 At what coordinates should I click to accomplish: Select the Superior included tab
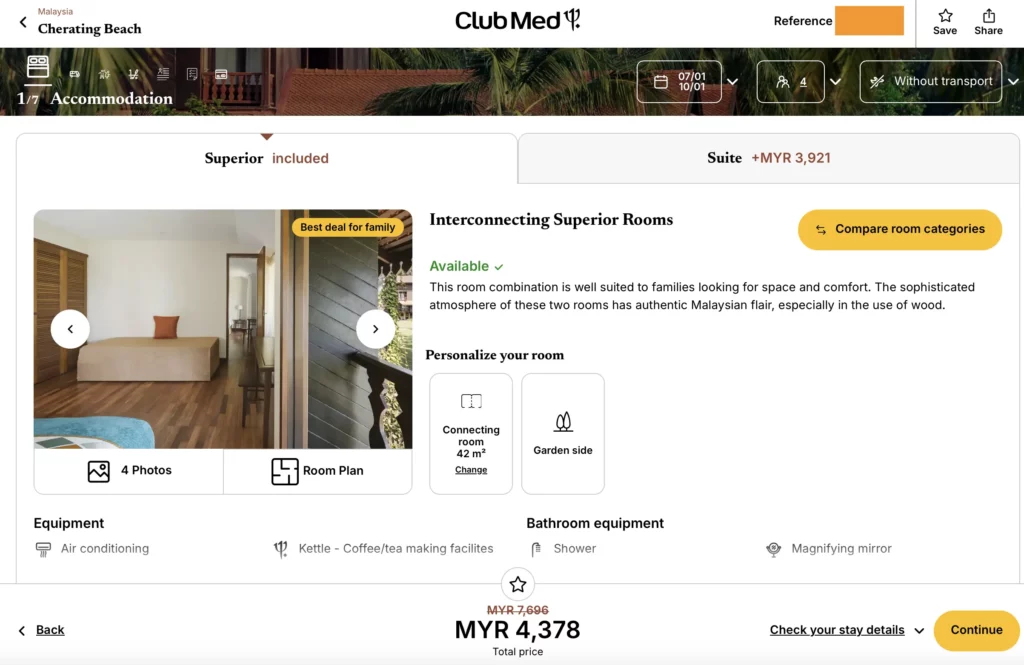coord(266,158)
